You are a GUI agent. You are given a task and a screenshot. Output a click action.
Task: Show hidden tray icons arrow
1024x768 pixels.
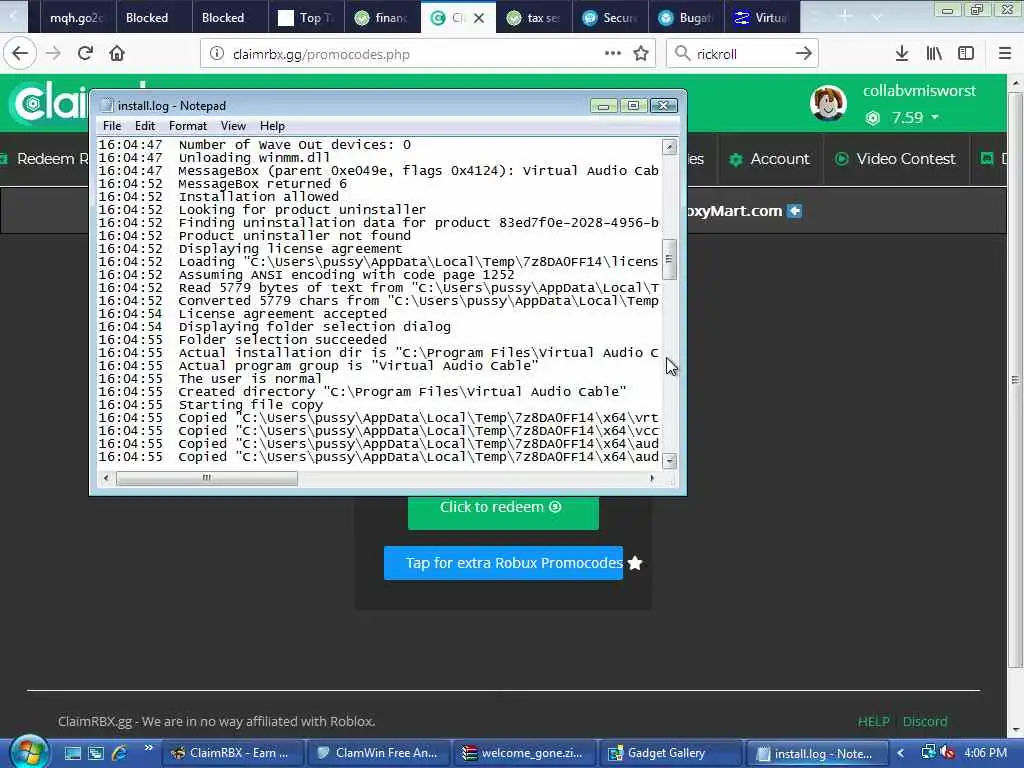[901, 753]
